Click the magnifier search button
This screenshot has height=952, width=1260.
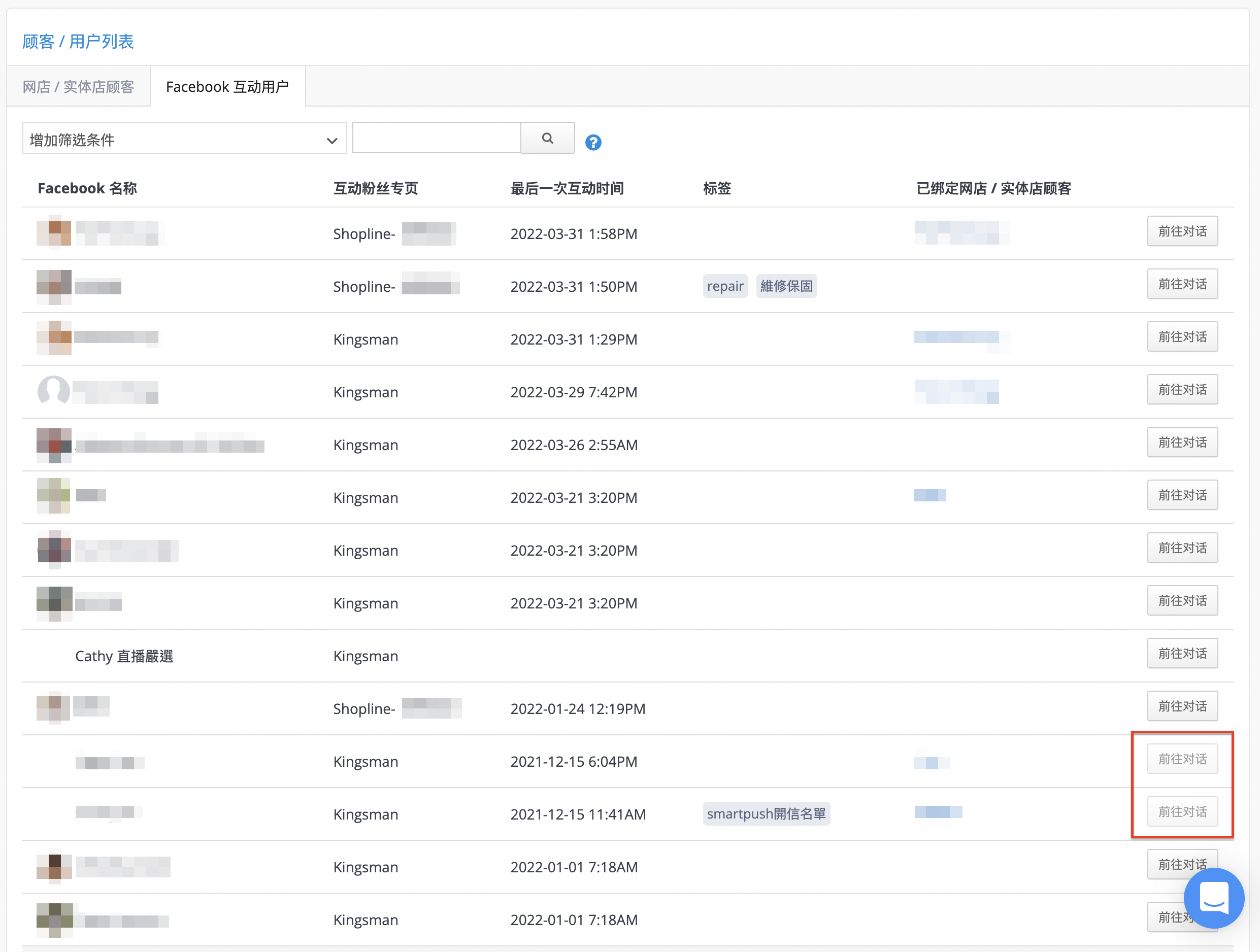pyautogui.click(x=547, y=139)
